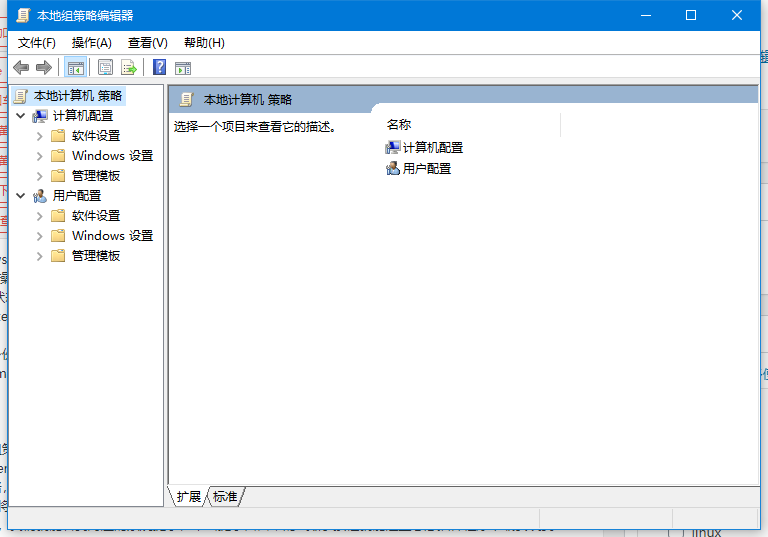Screen dimensions: 768x537
Task: Click the 用户配置 user icon in the tree
Action: [x=40, y=196]
